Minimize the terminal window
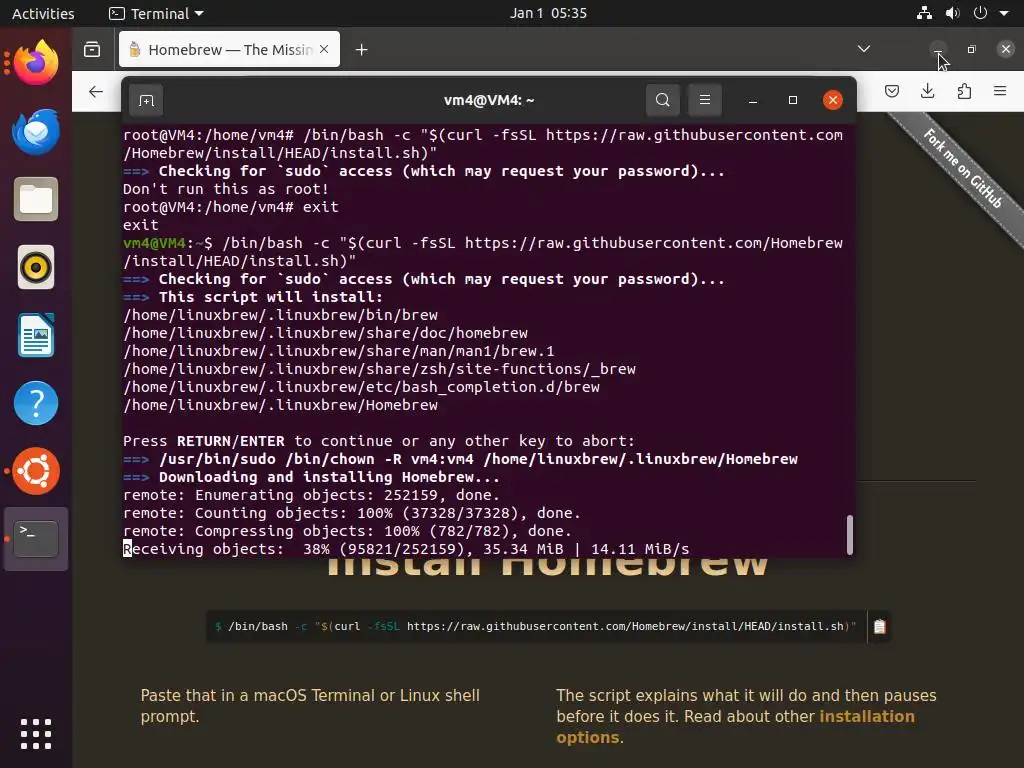The height and width of the screenshot is (768, 1024). pyautogui.click(x=753, y=100)
